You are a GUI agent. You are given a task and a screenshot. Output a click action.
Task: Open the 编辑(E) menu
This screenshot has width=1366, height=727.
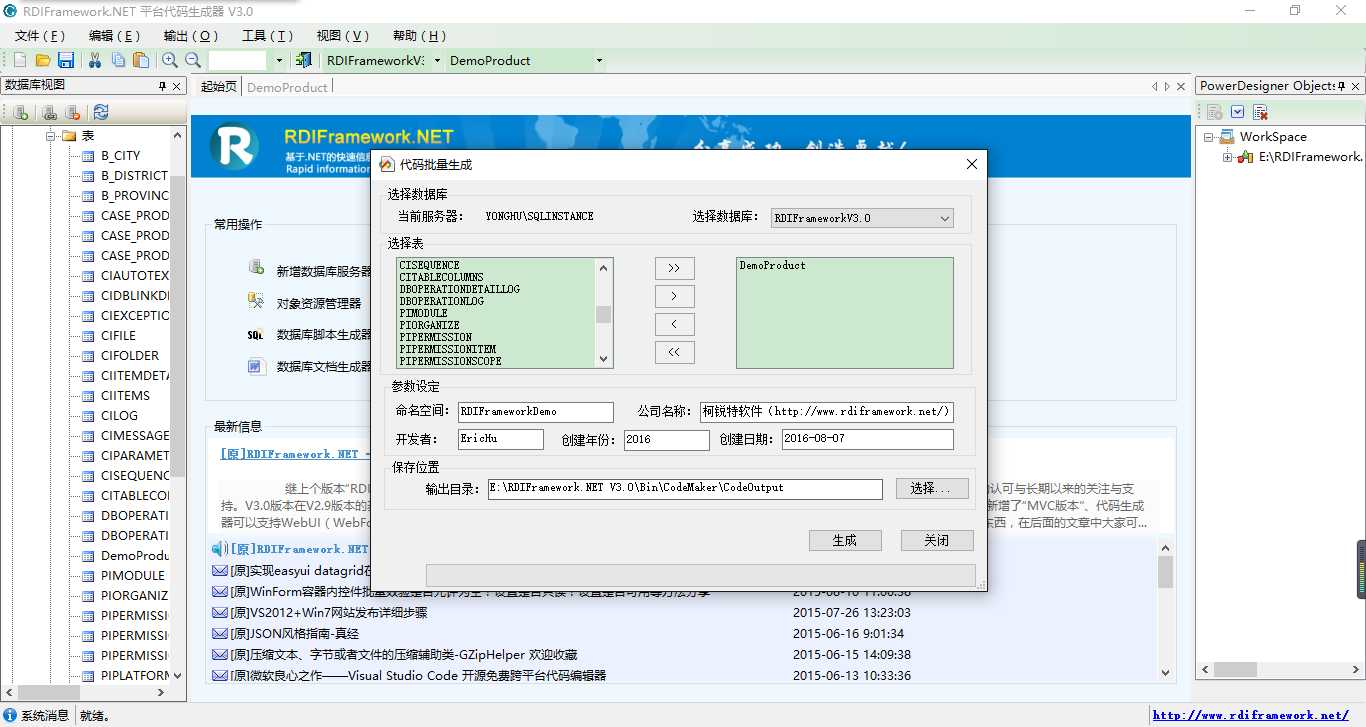(114, 35)
